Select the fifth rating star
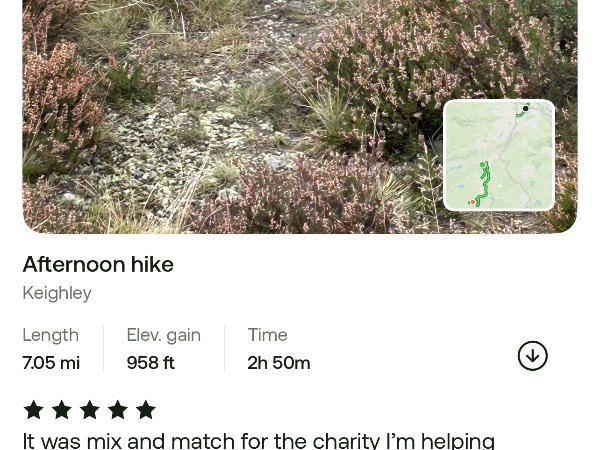Screen dimensions: 600x450 tap(146, 410)
